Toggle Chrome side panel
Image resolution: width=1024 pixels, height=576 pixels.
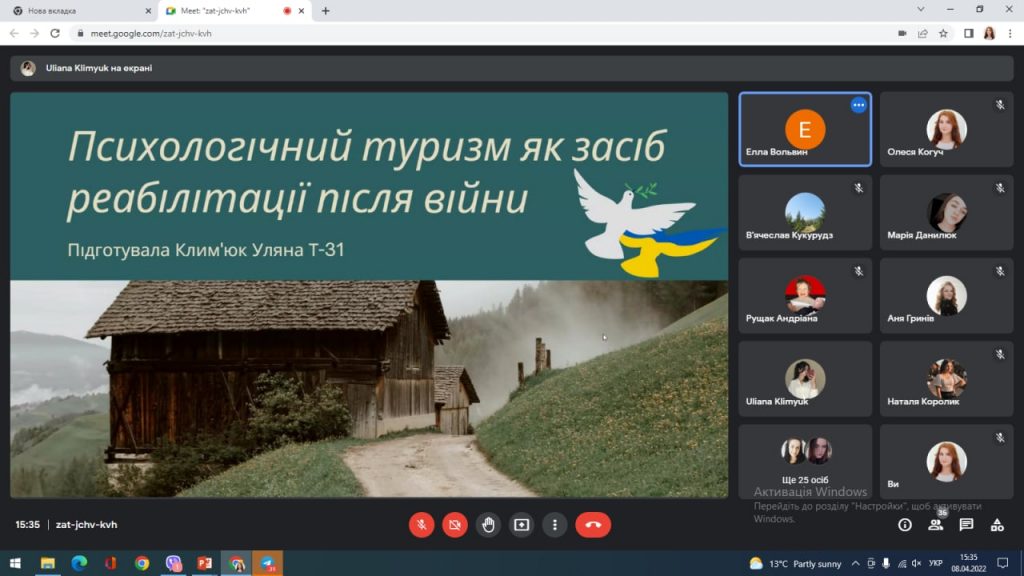(968, 33)
